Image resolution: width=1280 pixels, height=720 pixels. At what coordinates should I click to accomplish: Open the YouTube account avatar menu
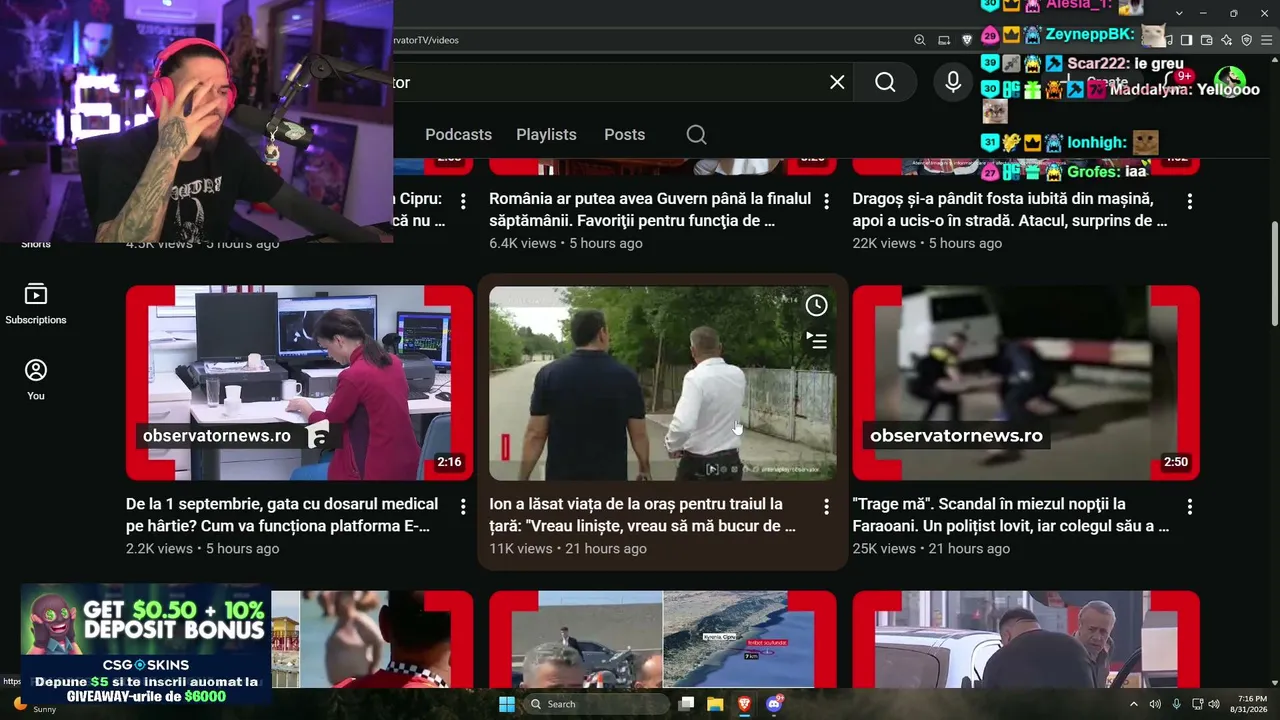[1229, 82]
